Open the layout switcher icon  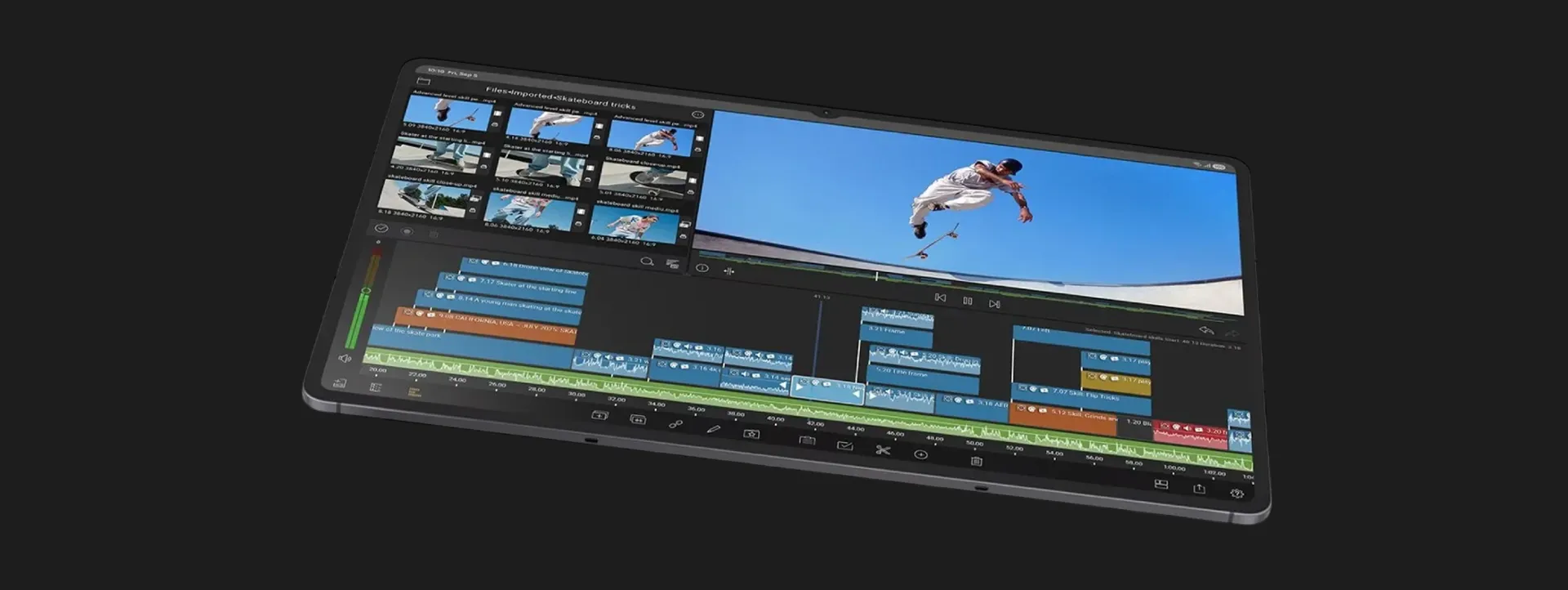[1160, 484]
